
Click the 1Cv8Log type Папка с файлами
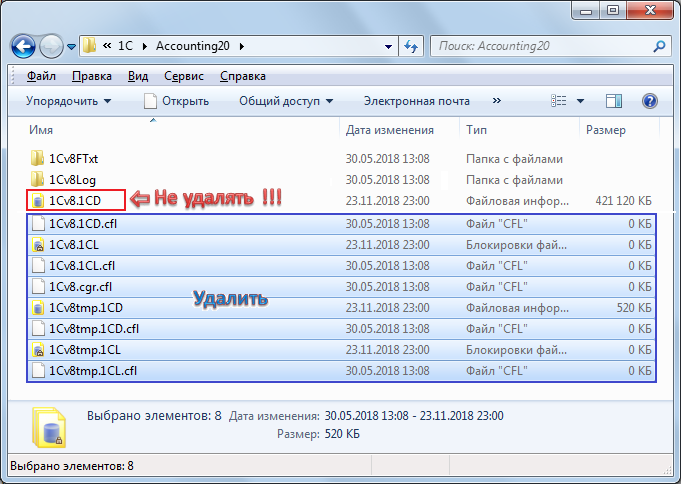click(x=514, y=180)
